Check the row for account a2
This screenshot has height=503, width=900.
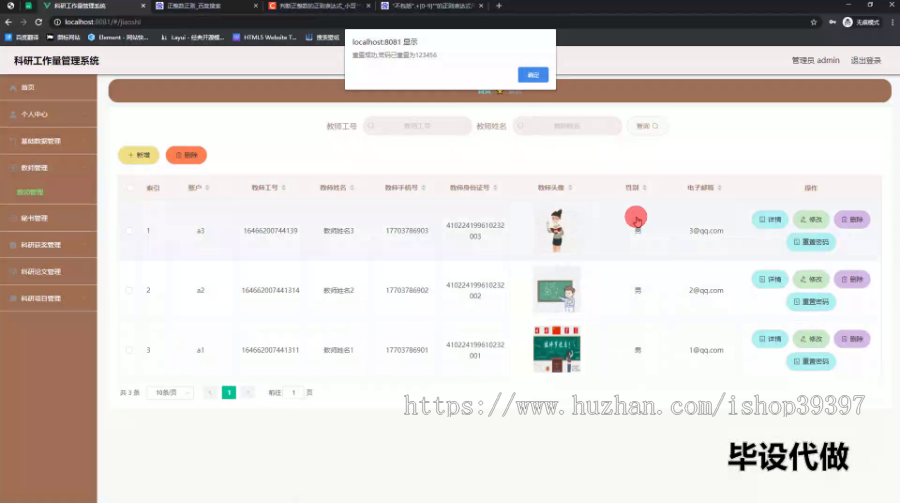[129, 291]
